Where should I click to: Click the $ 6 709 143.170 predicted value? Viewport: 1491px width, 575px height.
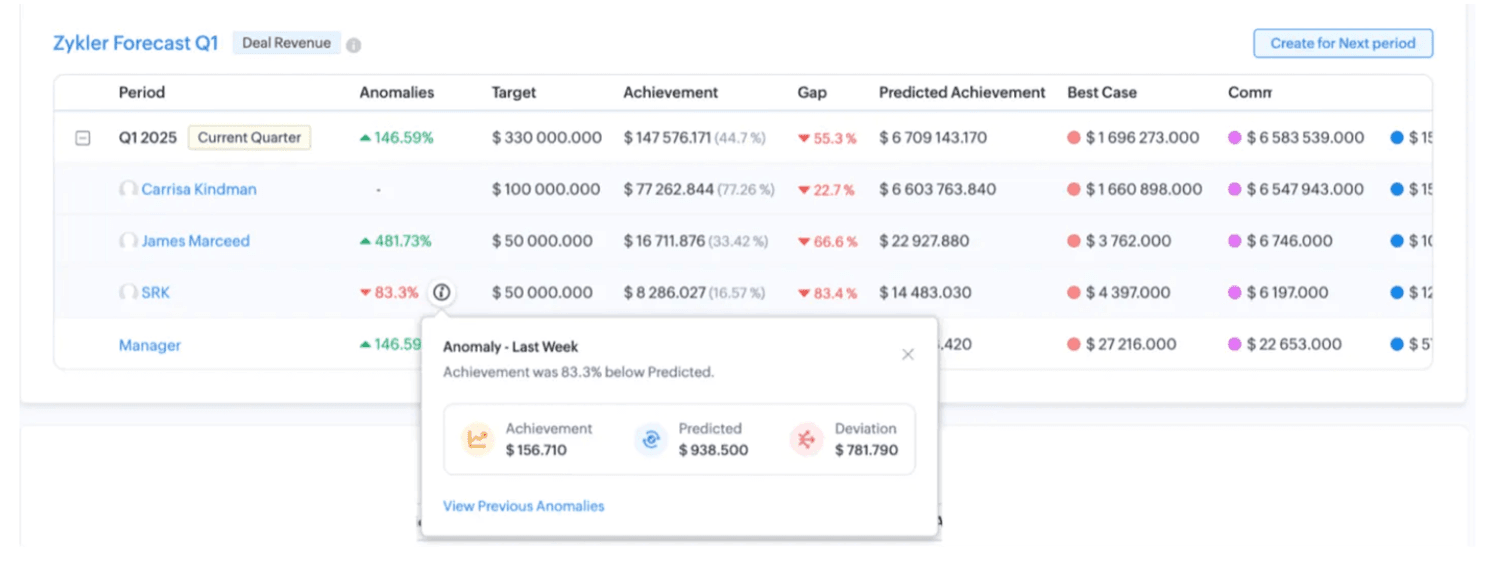coord(933,138)
